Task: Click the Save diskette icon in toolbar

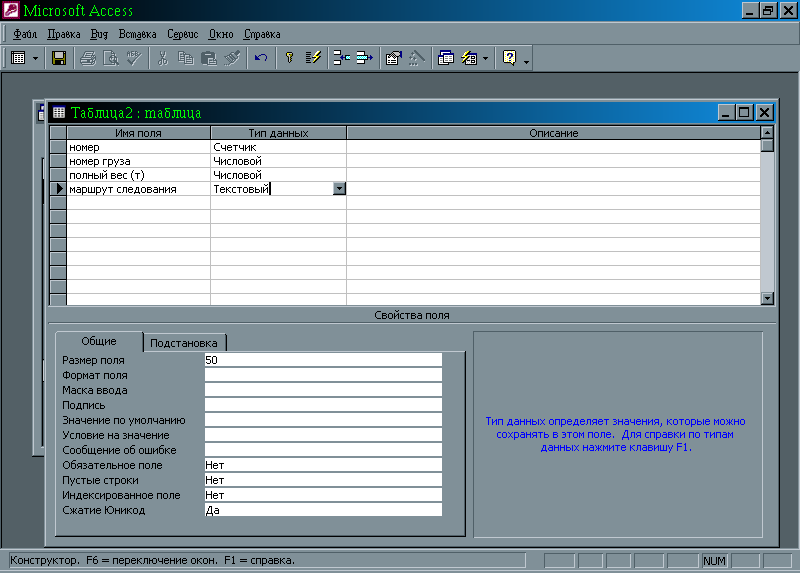Action: click(x=59, y=58)
